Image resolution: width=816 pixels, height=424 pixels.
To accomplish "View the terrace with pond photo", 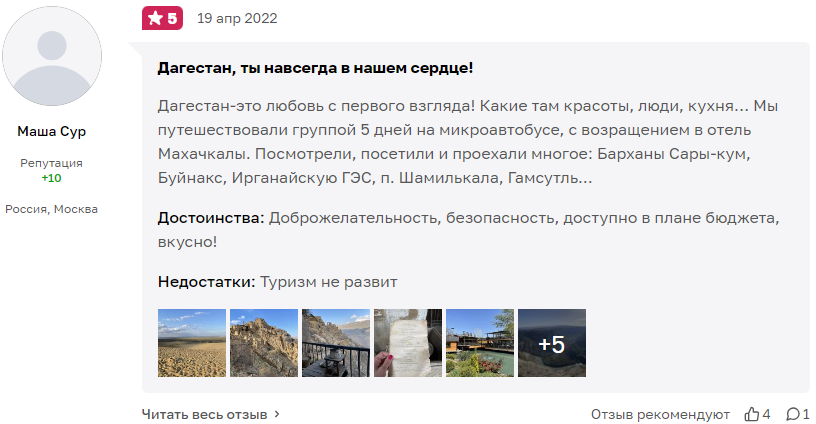I will click(480, 343).
